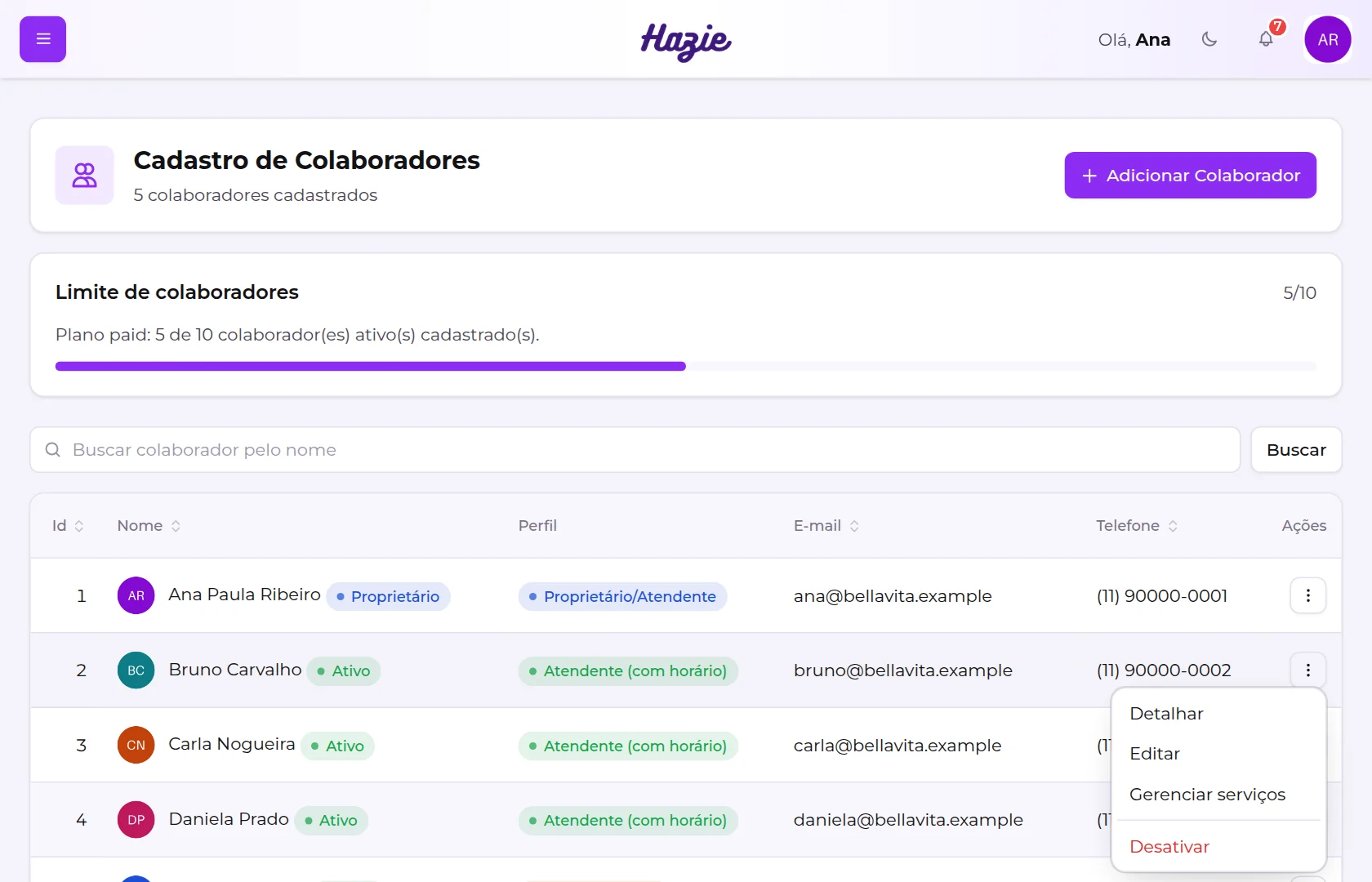Close actions menu for Bruno Carvalho
This screenshot has height=882, width=1372.
1307,670
